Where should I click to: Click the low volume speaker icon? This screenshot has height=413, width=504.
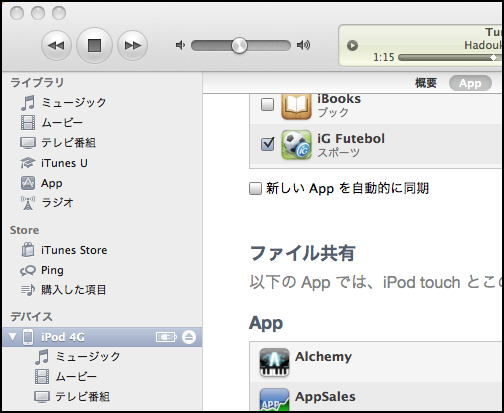[x=180, y=45]
